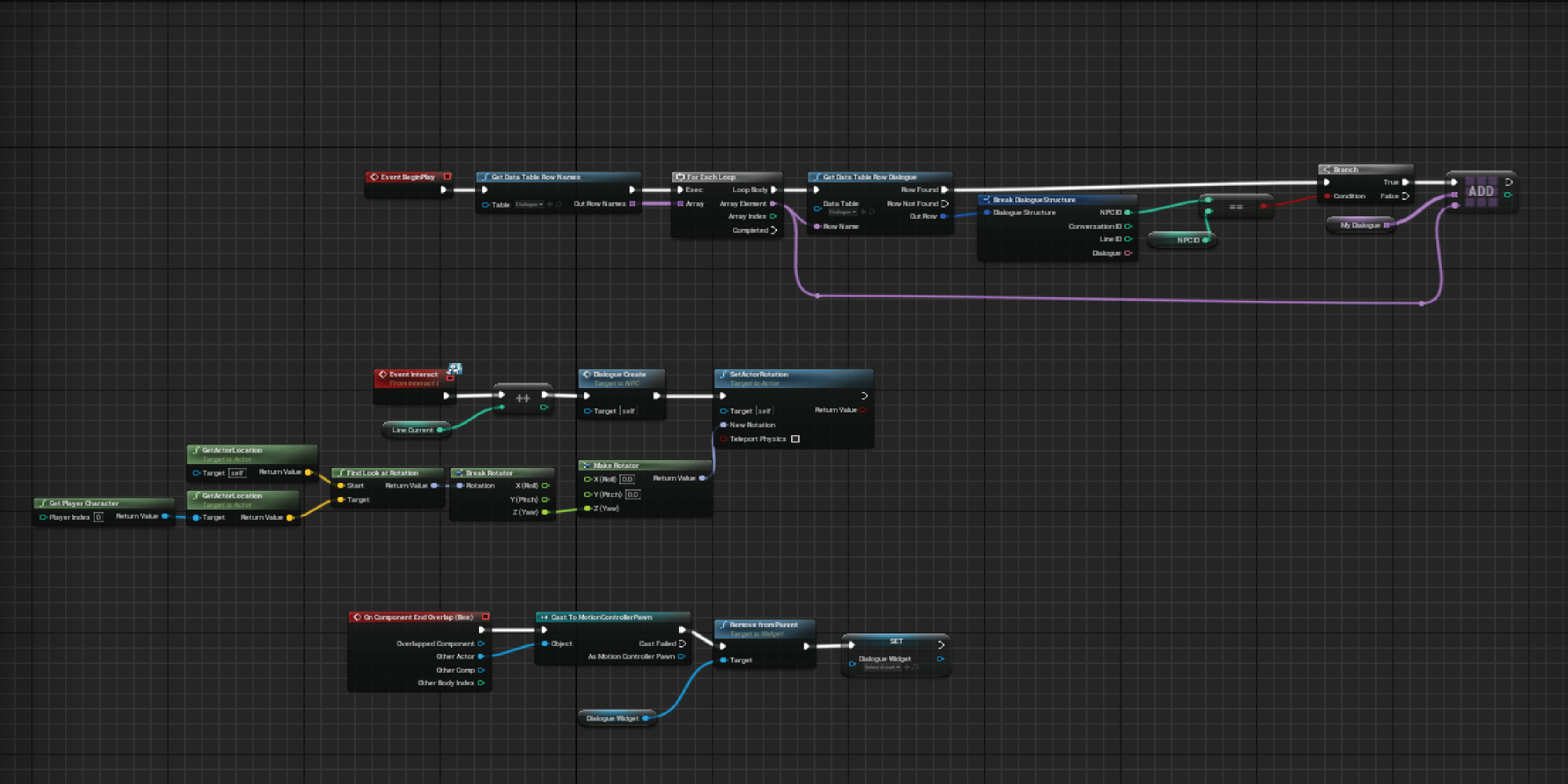Image resolution: width=1568 pixels, height=784 pixels.
Task: Select the Line Current variable node
Action: pyautogui.click(x=417, y=430)
